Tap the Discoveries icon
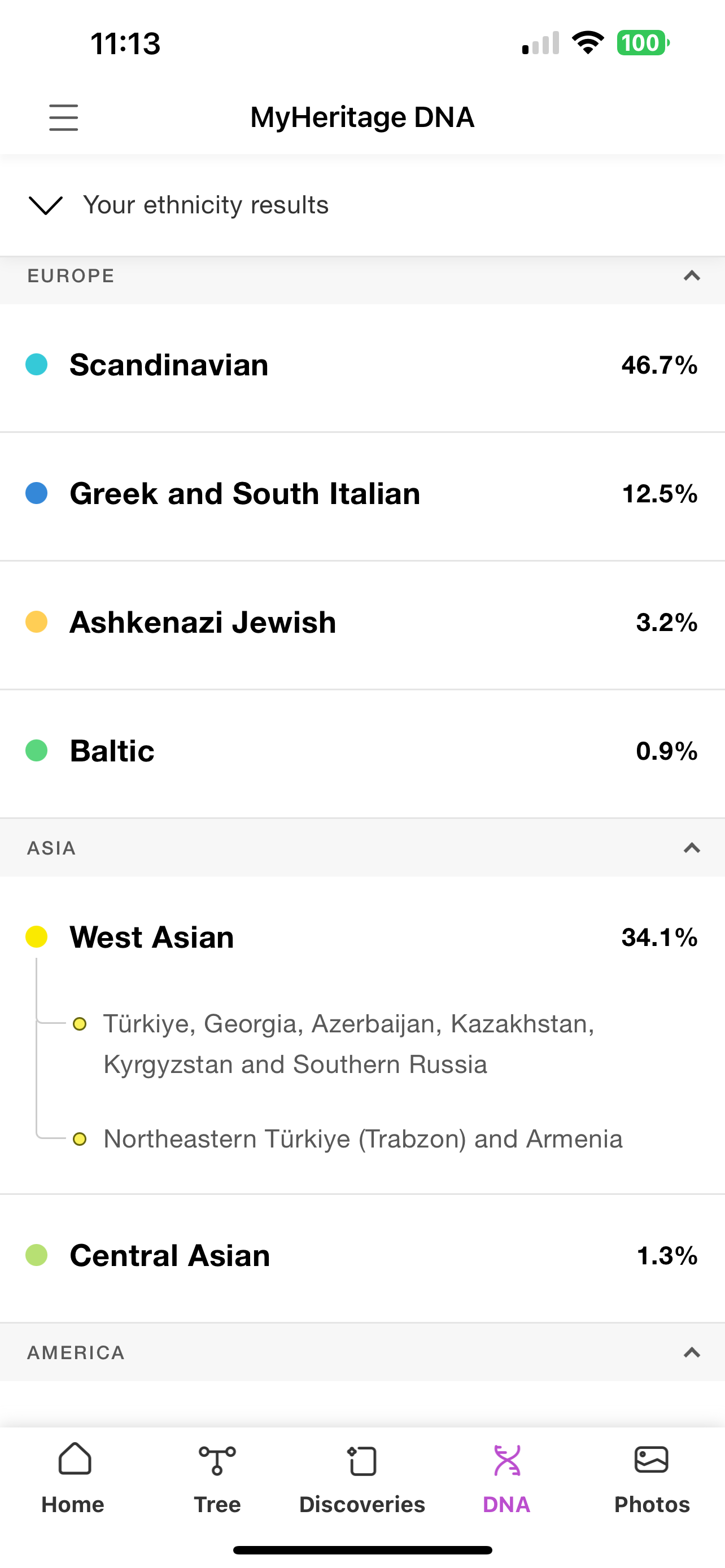 click(x=362, y=1461)
